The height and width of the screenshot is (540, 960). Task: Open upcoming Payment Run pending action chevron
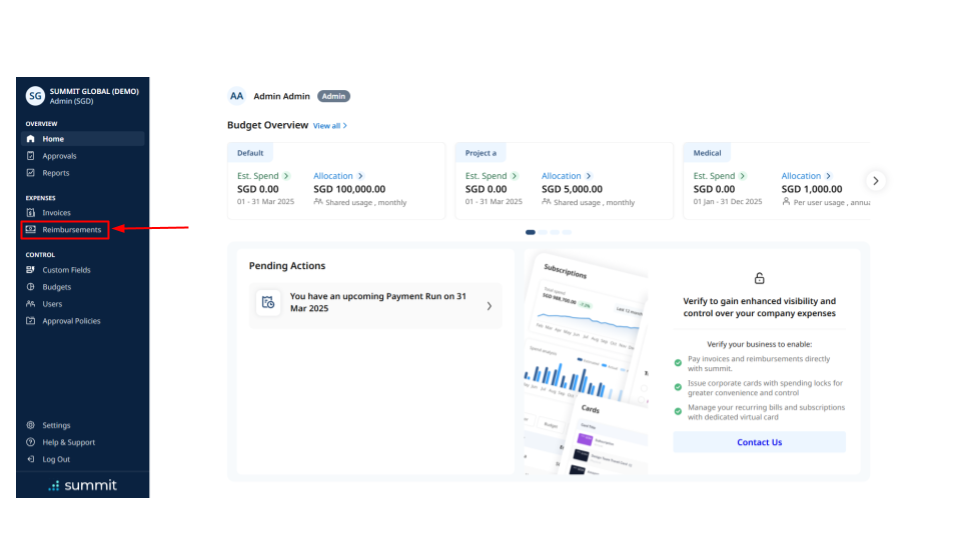click(489, 306)
